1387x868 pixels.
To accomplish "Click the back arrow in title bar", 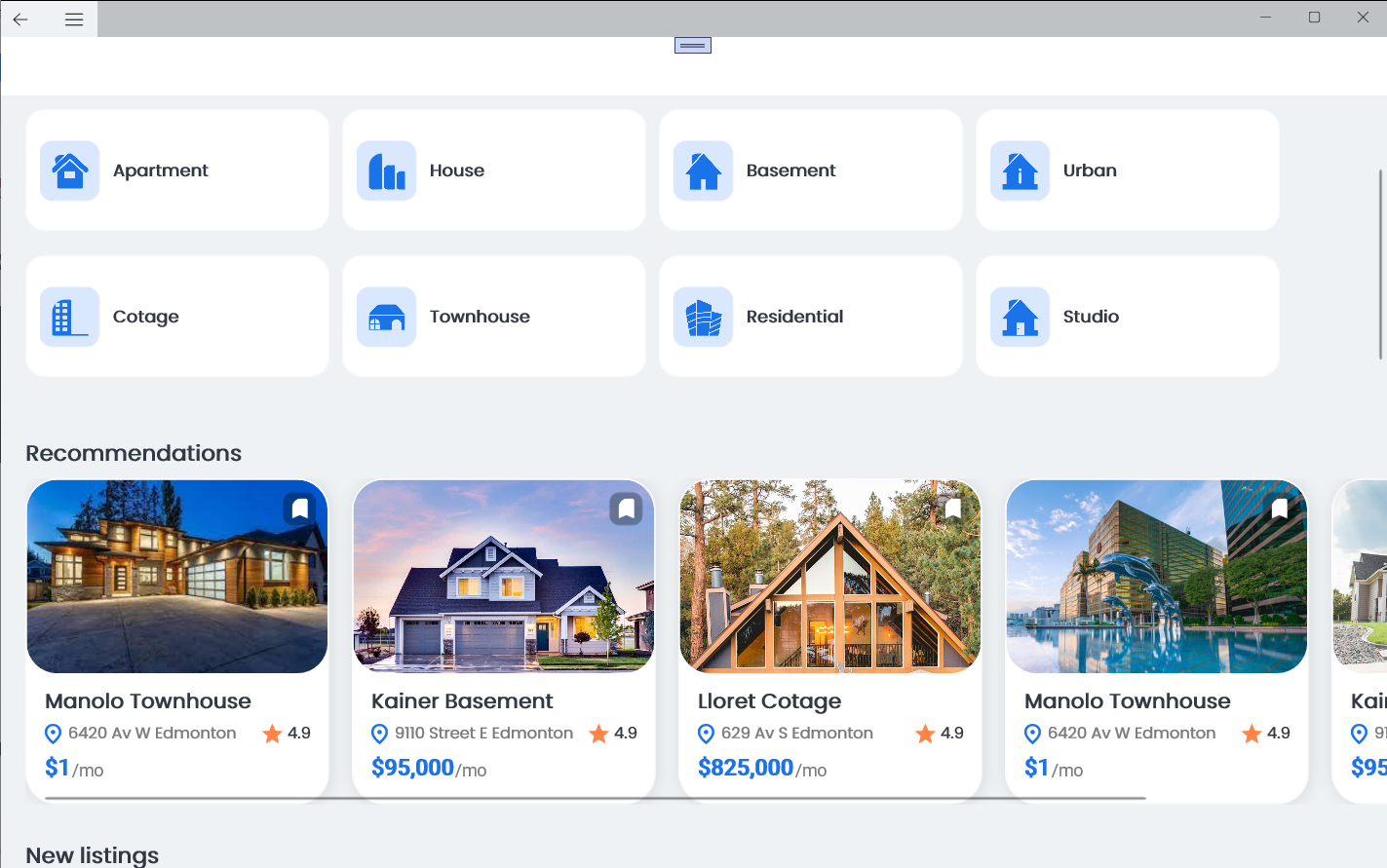I will click(20, 19).
